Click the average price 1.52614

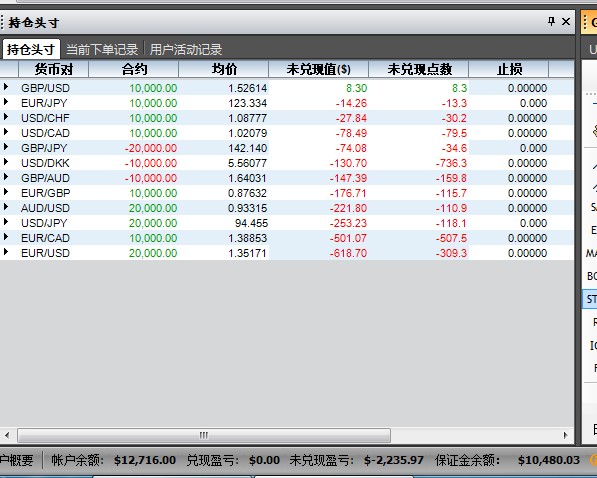tap(247, 88)
